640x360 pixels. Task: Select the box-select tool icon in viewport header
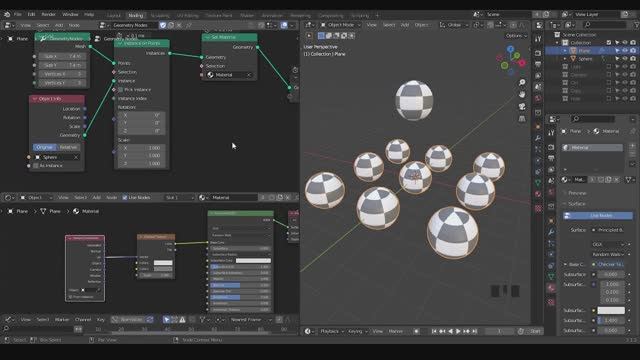tap(321, 36)
